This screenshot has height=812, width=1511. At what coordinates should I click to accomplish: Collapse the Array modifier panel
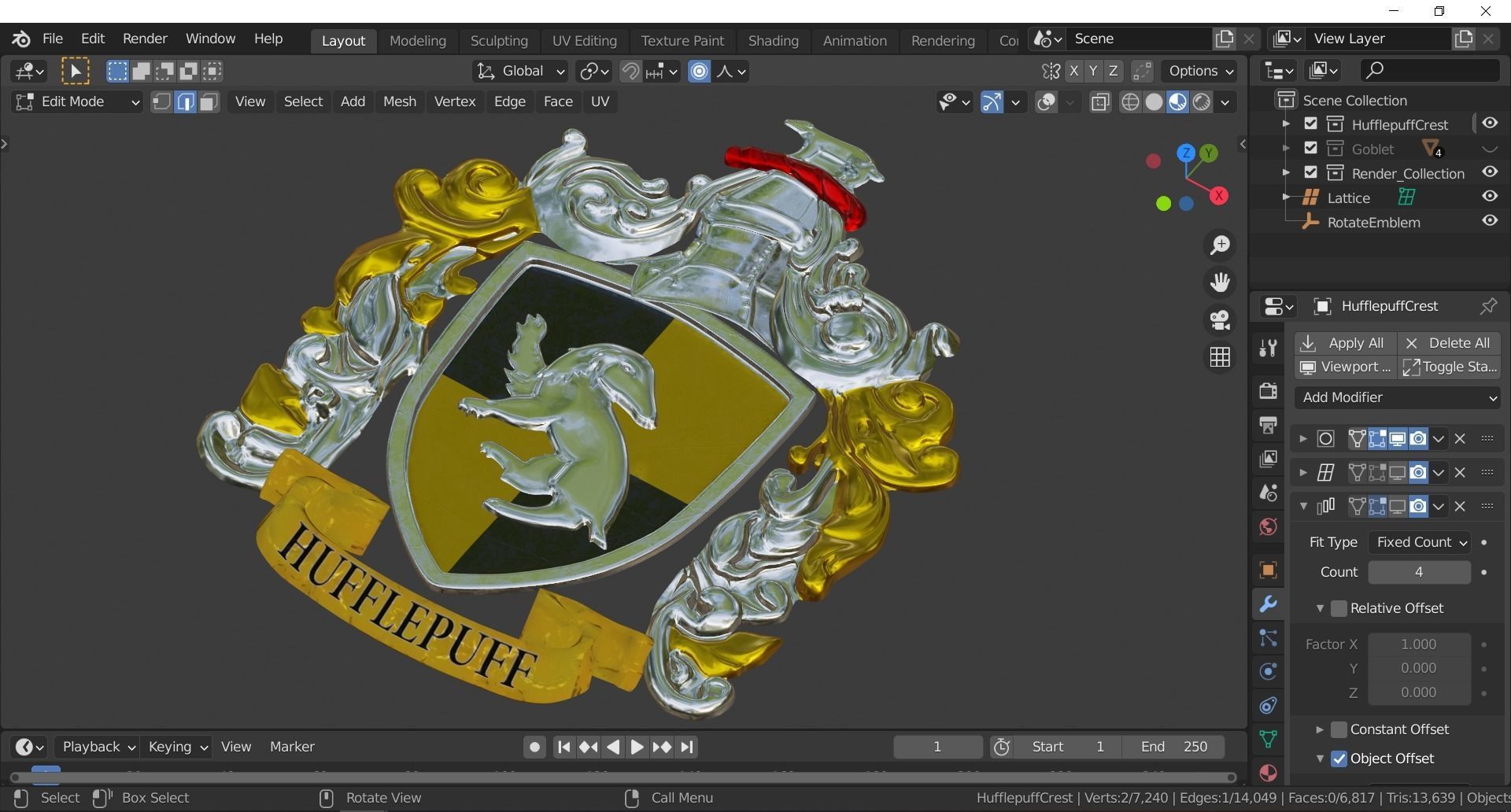coord(1303,506)
